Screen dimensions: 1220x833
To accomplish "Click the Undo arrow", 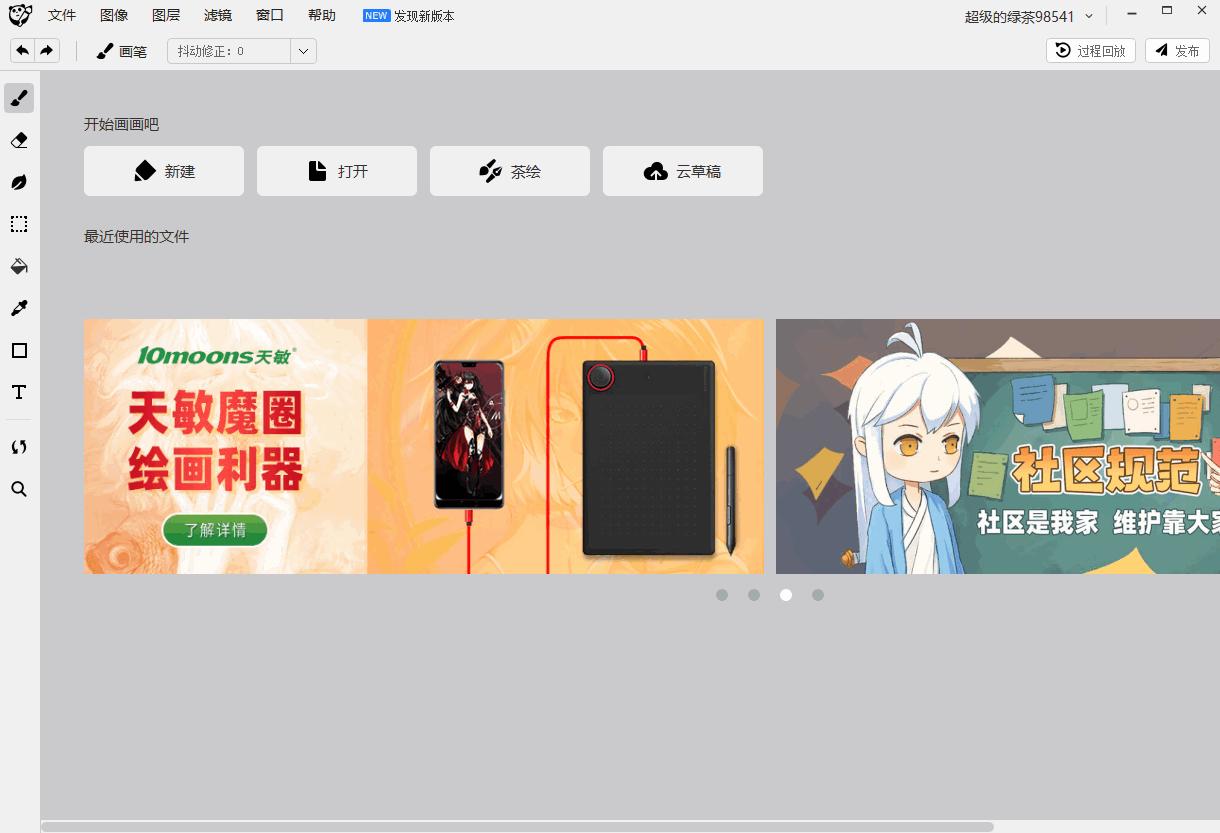I will [22, 51].
